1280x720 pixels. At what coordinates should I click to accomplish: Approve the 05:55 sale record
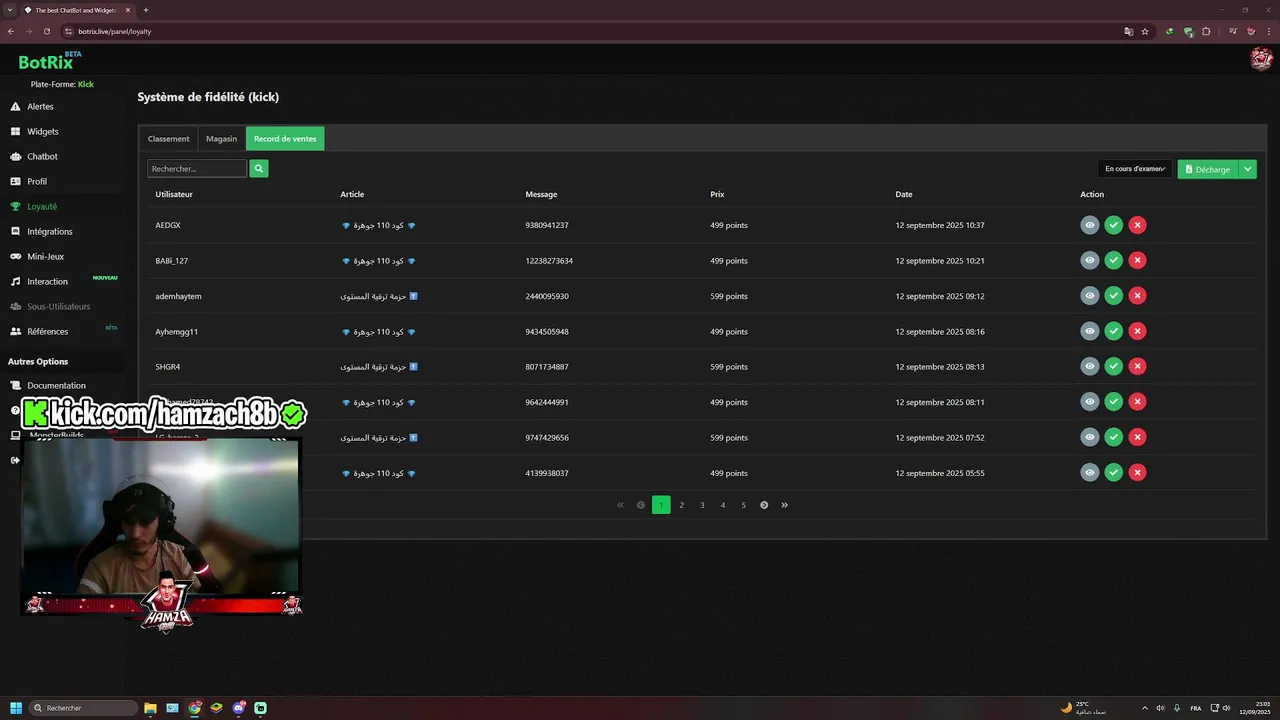(1113, 472)
